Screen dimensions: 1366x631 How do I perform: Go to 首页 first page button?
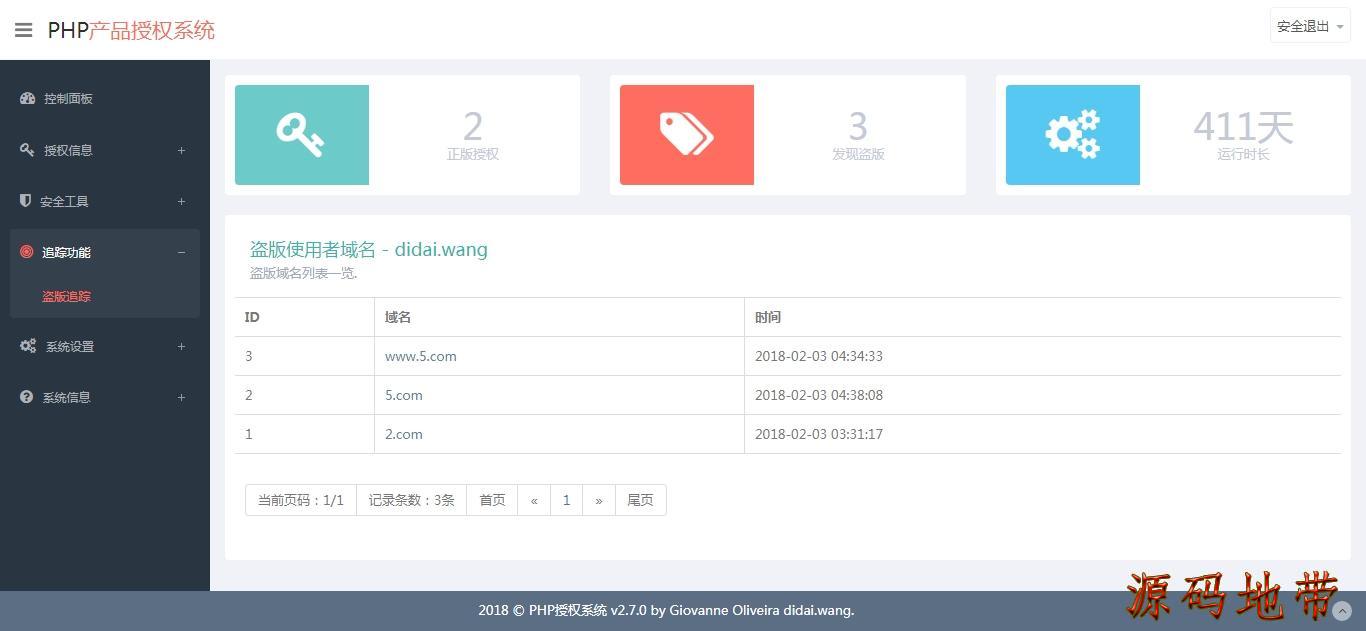pos(492,500)
